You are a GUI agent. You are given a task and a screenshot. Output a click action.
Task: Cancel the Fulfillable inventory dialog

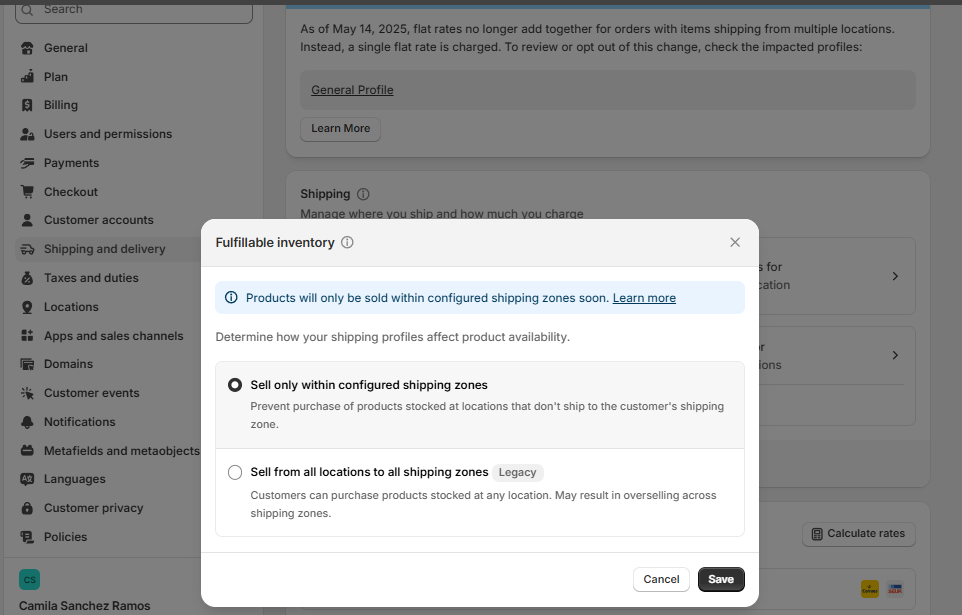pos(661,579)
